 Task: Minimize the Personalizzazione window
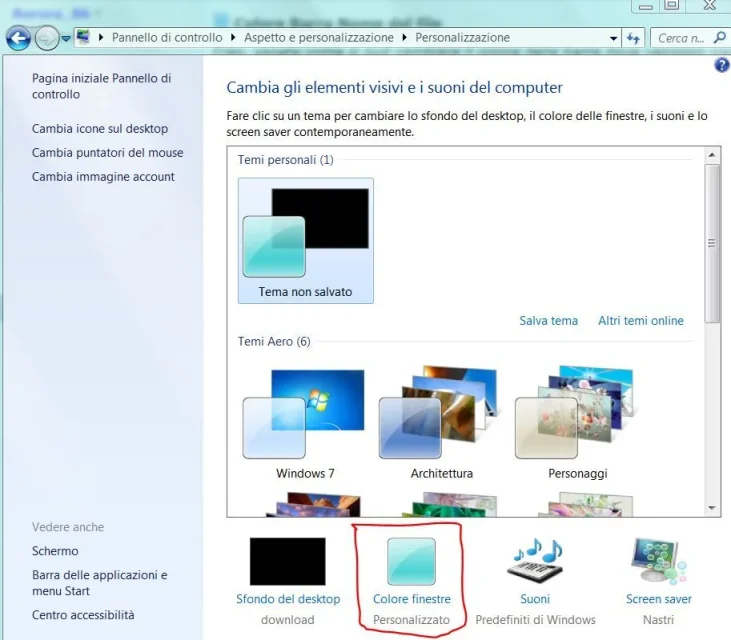tap(646, 6)
